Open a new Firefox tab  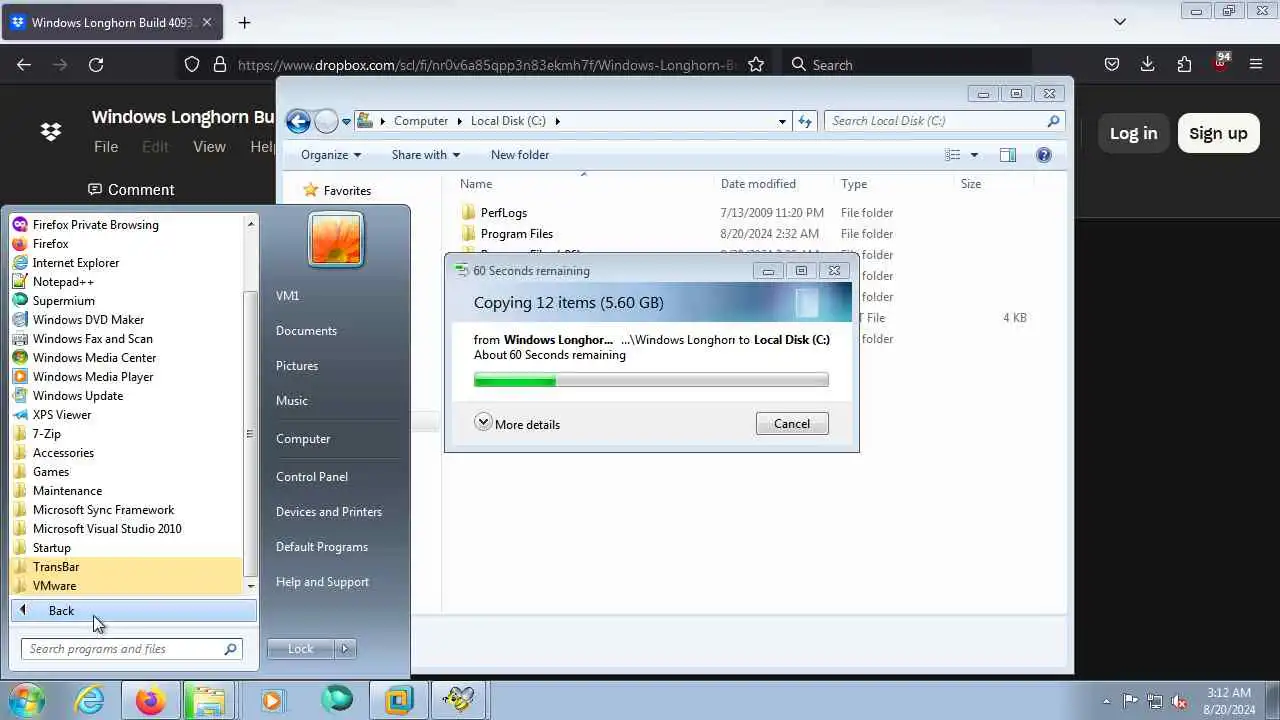pos(244,22)
